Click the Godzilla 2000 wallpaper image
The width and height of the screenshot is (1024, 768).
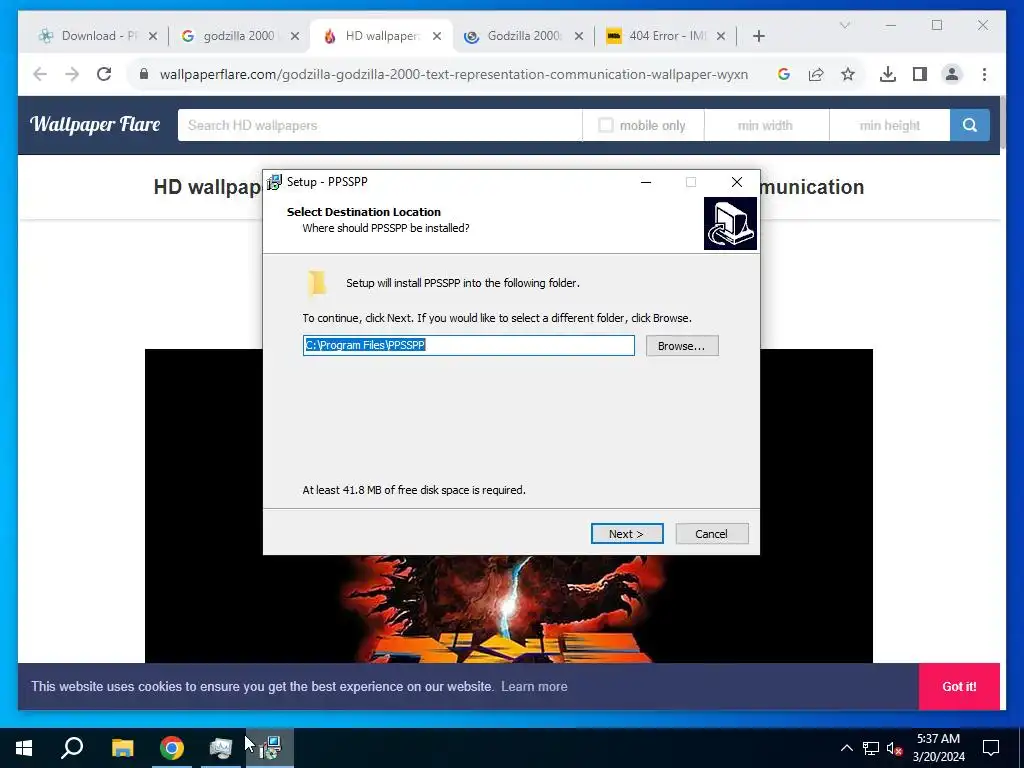point(509,607)
